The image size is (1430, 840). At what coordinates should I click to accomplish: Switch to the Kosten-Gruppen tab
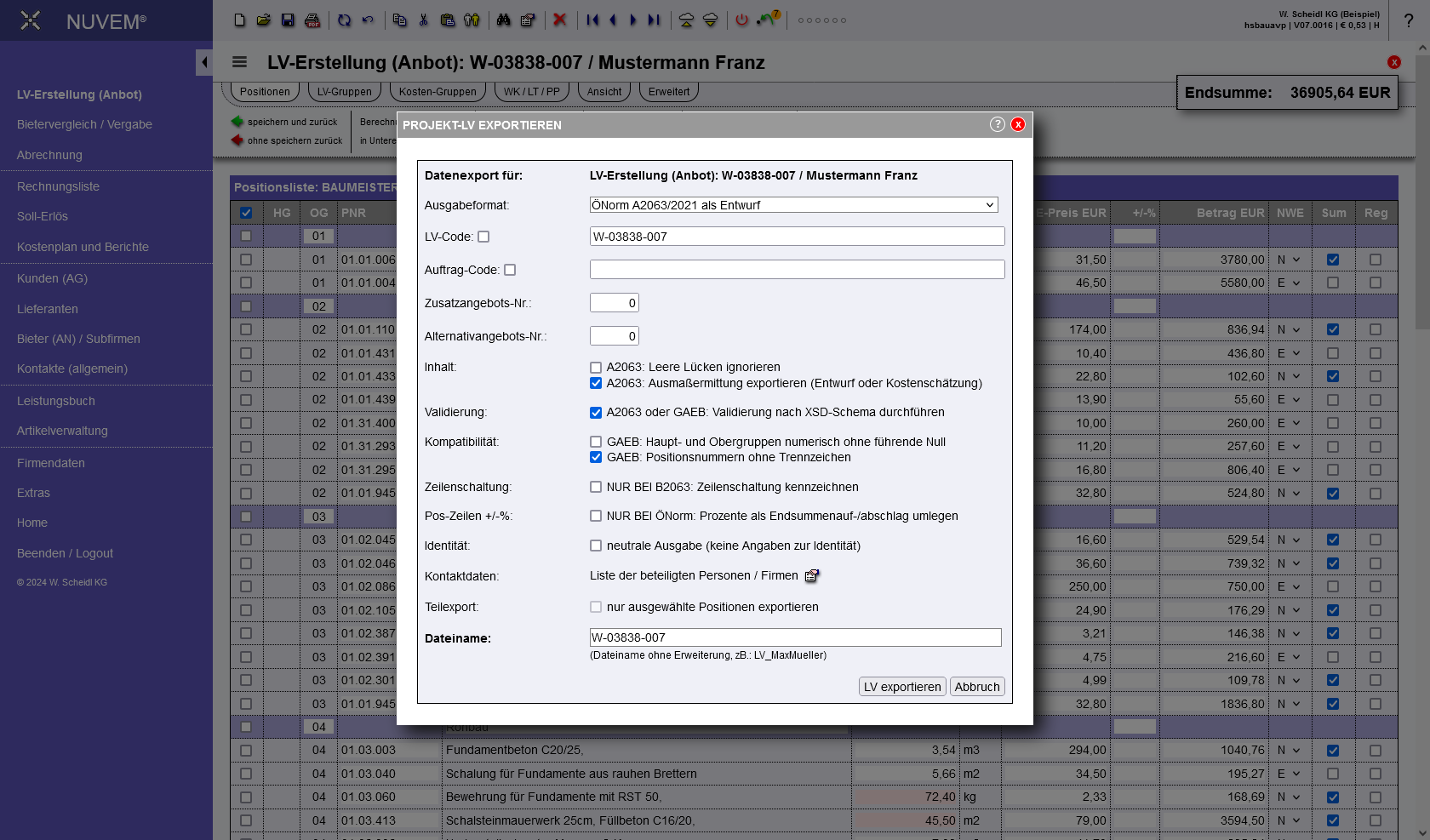(438, 92)
